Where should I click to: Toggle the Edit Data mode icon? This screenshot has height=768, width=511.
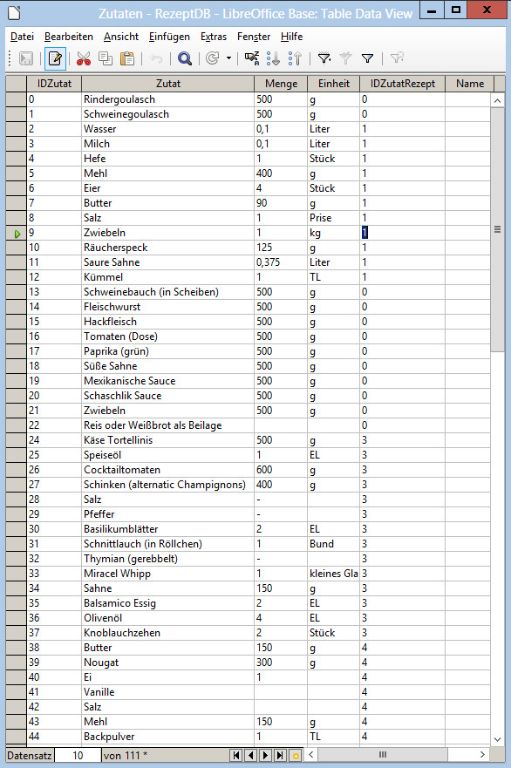pyautogui.click(x=55, y=59)
